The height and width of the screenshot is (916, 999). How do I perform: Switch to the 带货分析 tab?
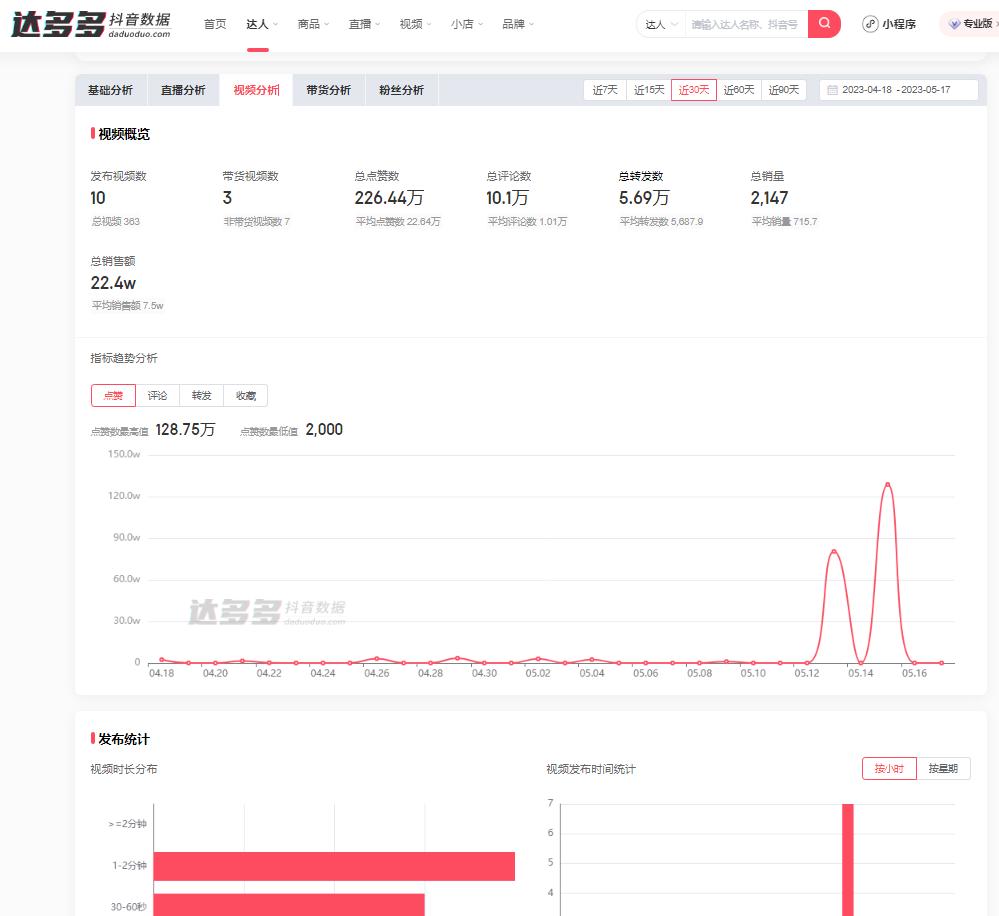tap(329, 90)
